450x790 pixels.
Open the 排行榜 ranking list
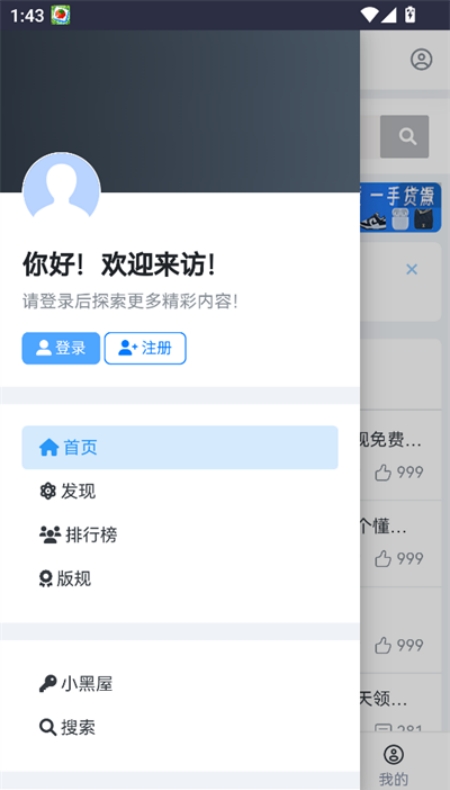180,535
